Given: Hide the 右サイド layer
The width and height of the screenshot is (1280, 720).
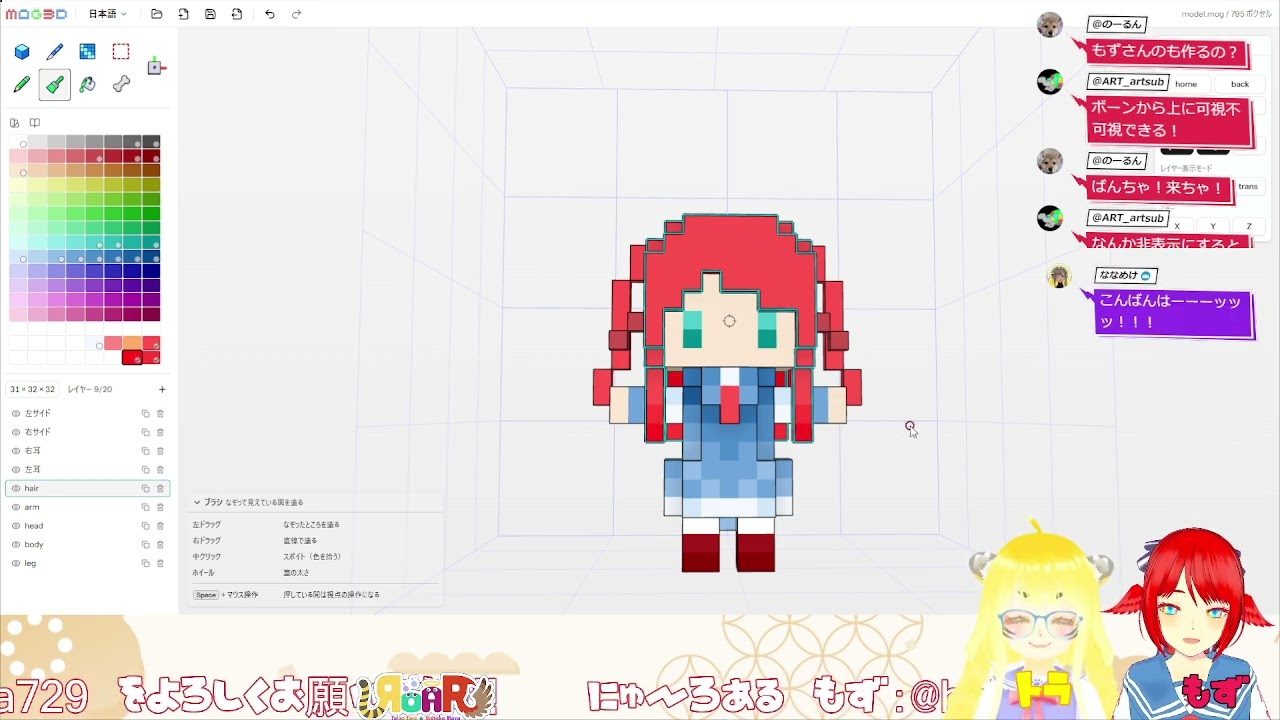Looking at the screenshot, I should 16,432.
